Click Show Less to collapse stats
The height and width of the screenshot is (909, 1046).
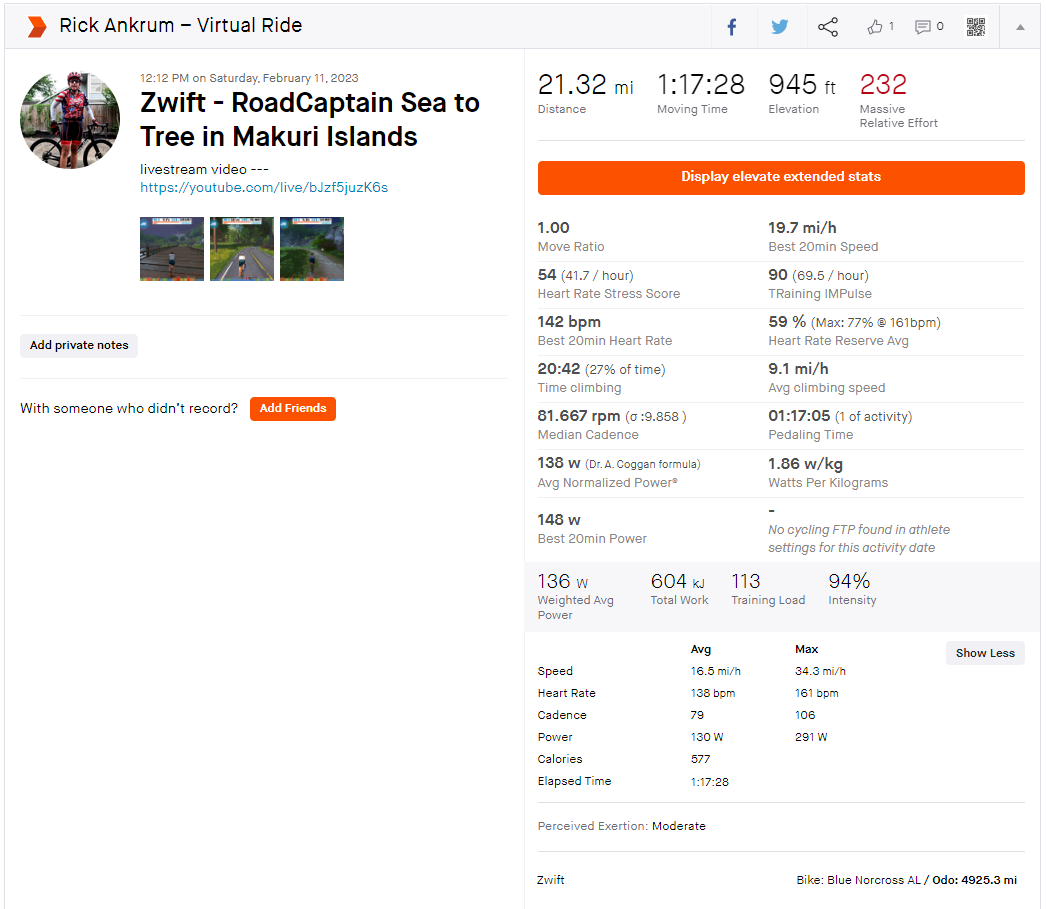pyautogui.click(x=985, y=653)
